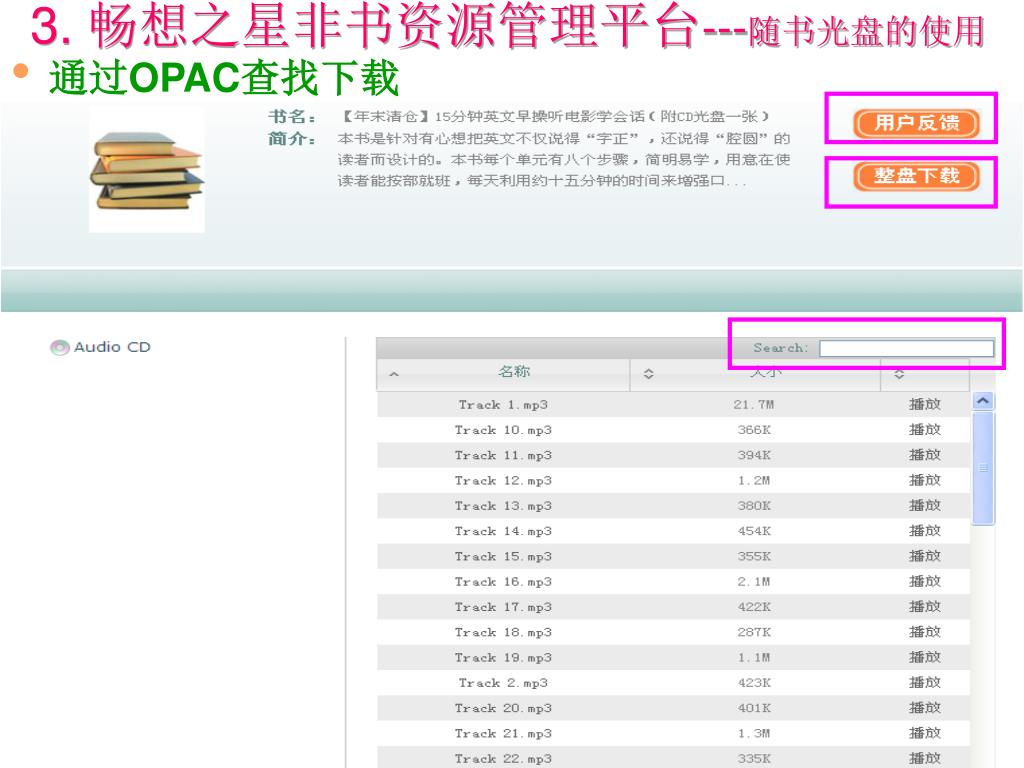Select the Track 11.mp3 file name
Screen dimensions: 1024x768
tap(503, 456)
